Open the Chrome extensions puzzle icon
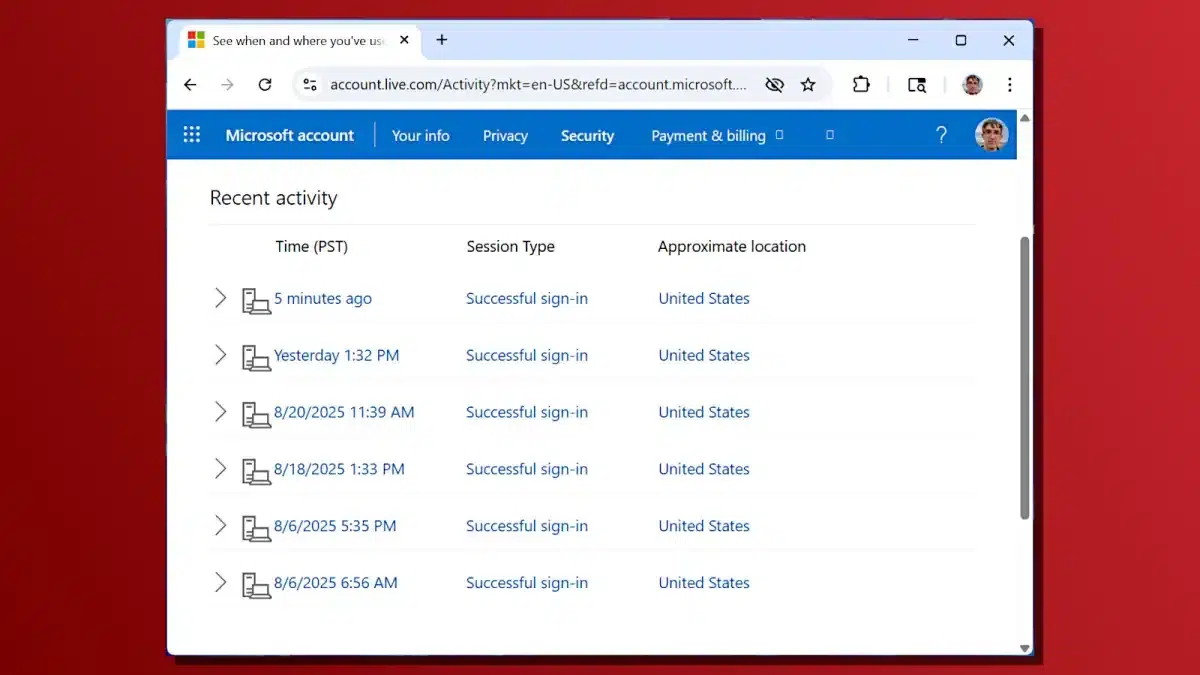Viewport: 1200px width, 675px height. 861,85
